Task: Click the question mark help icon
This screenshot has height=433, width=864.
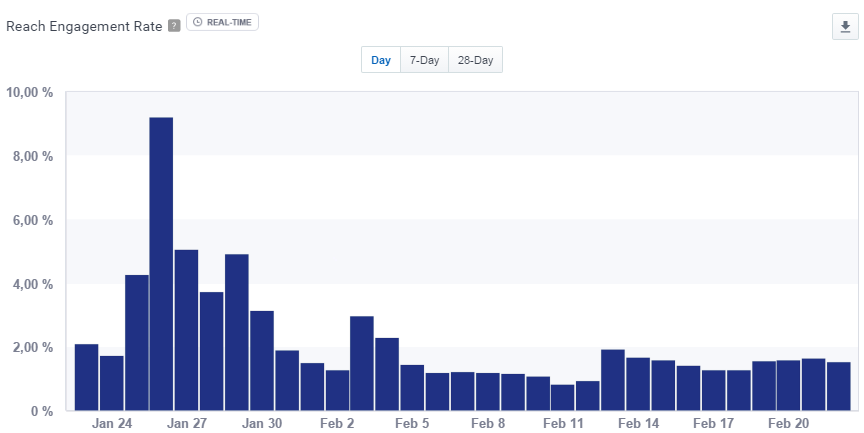Action: click(x=174, y=25)
